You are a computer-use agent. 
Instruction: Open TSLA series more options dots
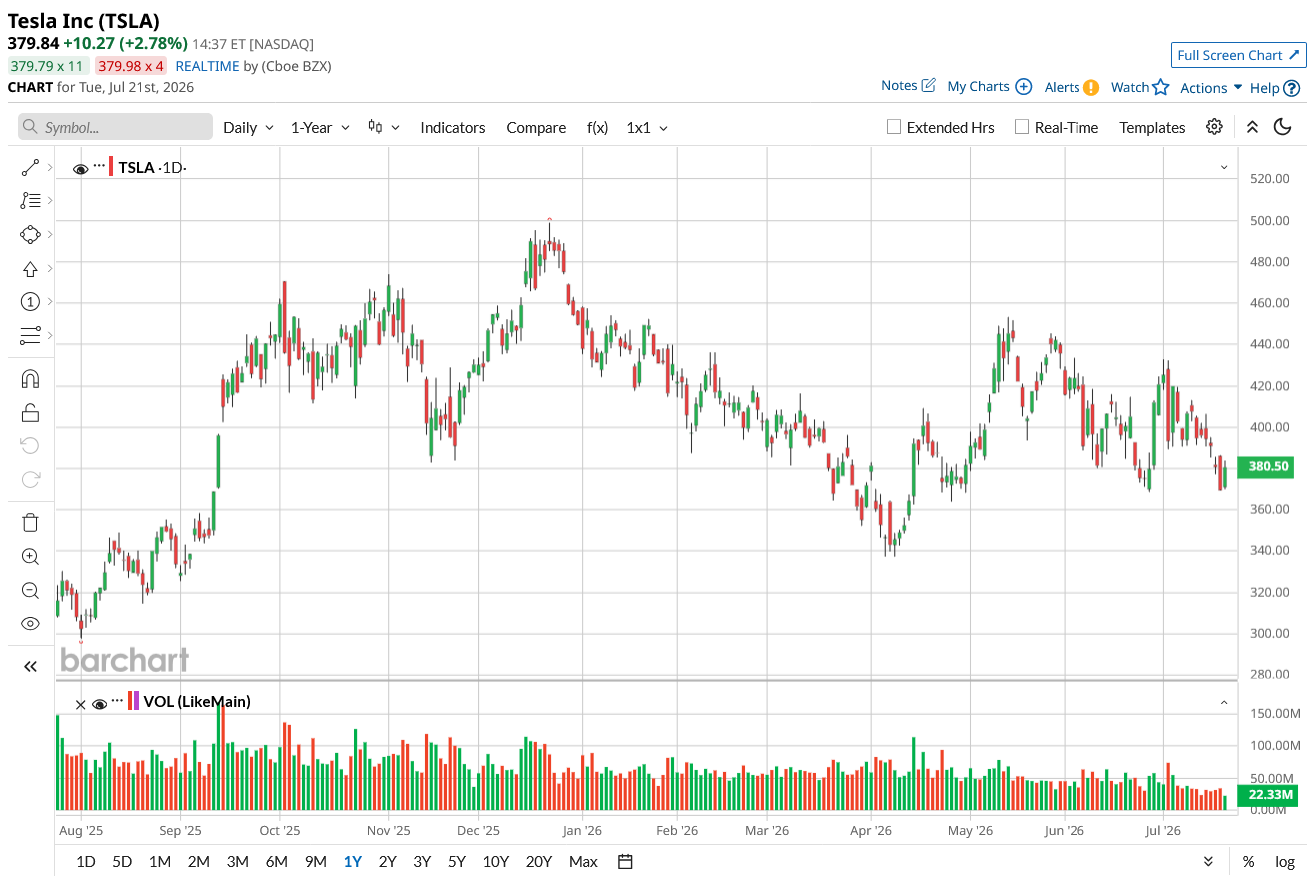[99, 165]
